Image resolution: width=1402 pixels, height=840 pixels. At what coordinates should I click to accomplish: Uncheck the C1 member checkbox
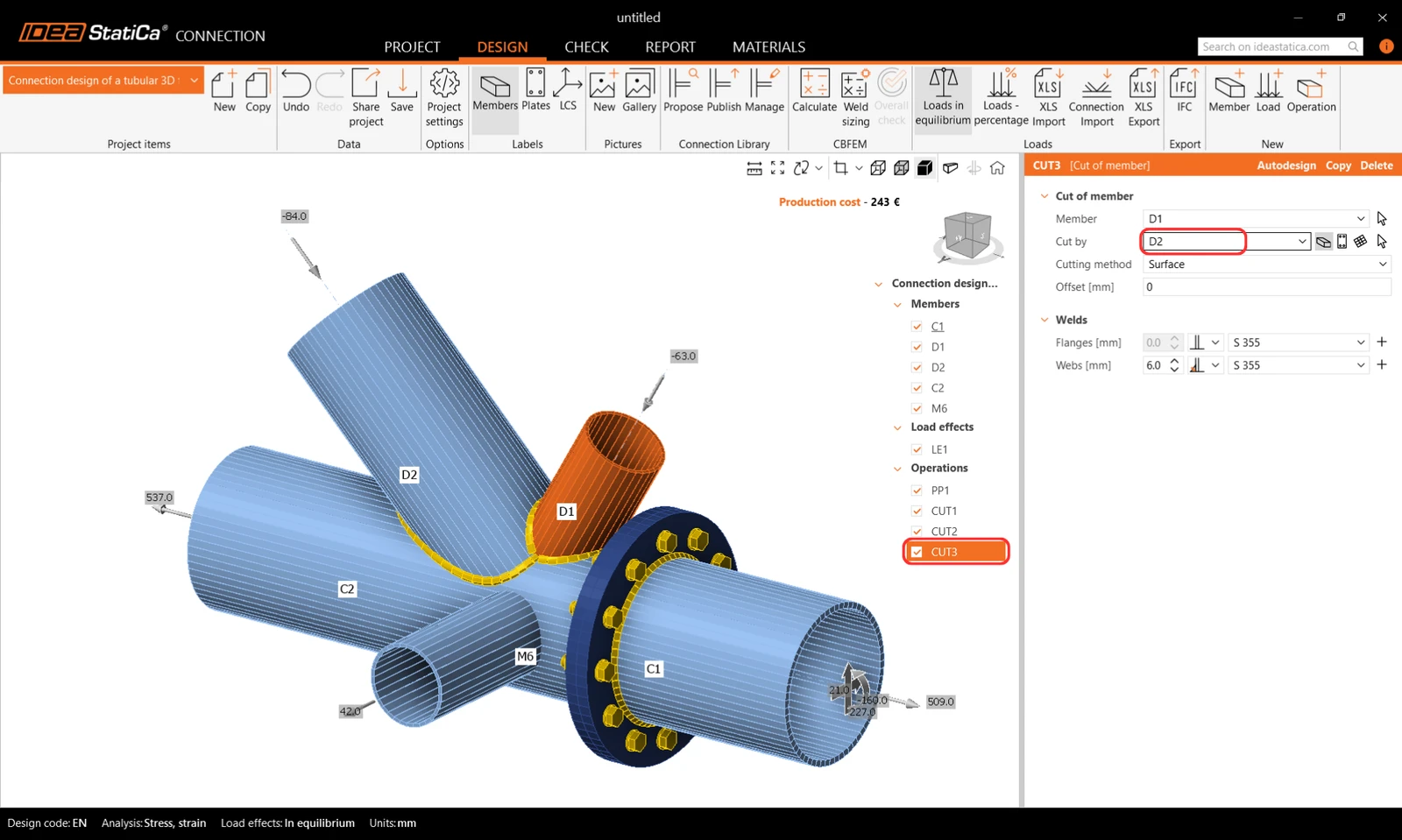point(917,327)
